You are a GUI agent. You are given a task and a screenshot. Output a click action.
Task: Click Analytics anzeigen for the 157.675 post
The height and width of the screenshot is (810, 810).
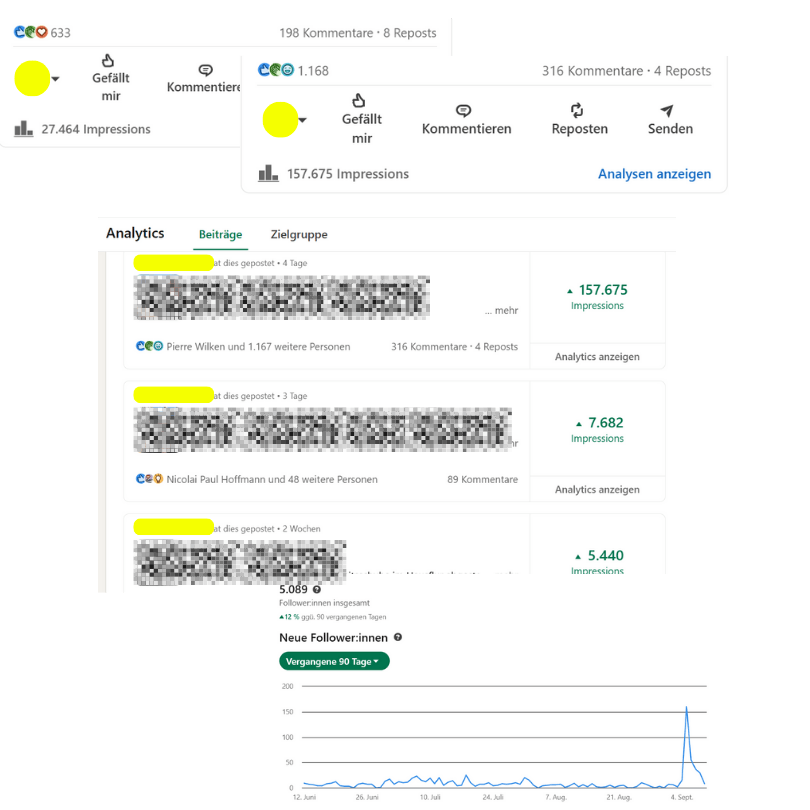coord(597,356)
